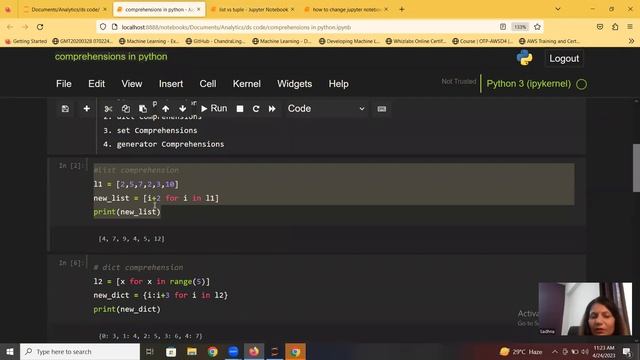Image resolution: width=640 pixels, height=360 pixels.
Task: Run the selected cell
Action: [x=214, y=109]
